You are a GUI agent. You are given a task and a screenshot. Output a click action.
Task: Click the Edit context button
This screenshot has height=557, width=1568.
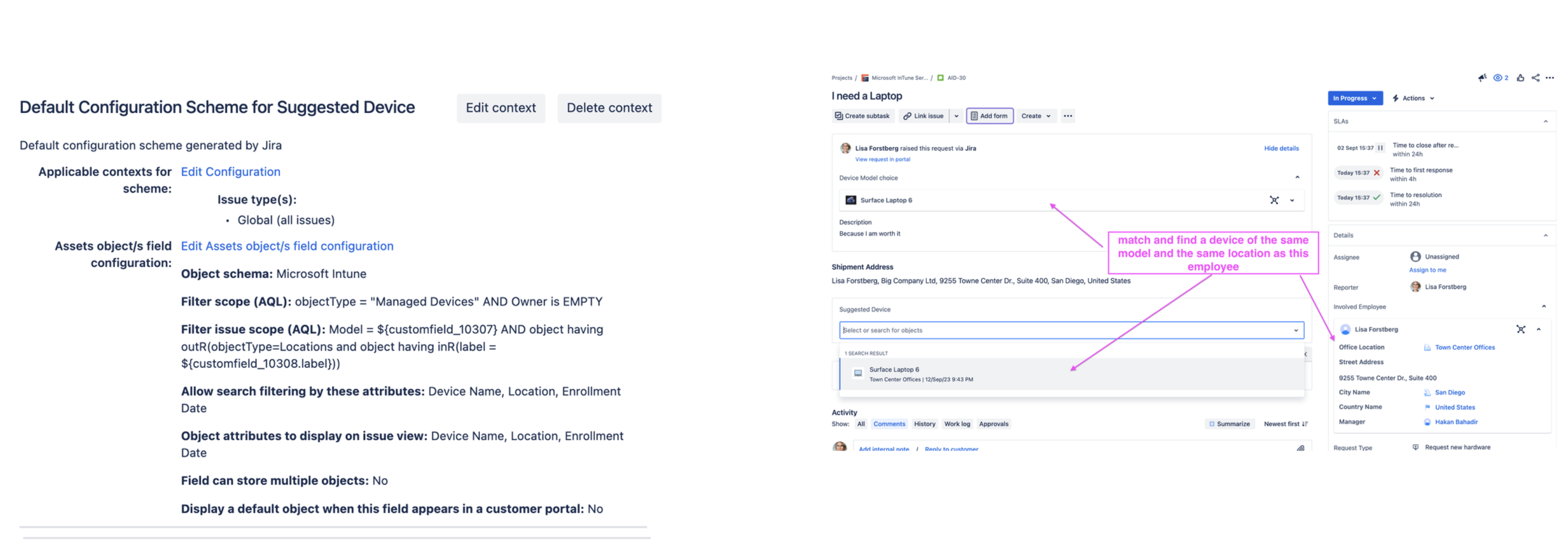coord(501,108)
